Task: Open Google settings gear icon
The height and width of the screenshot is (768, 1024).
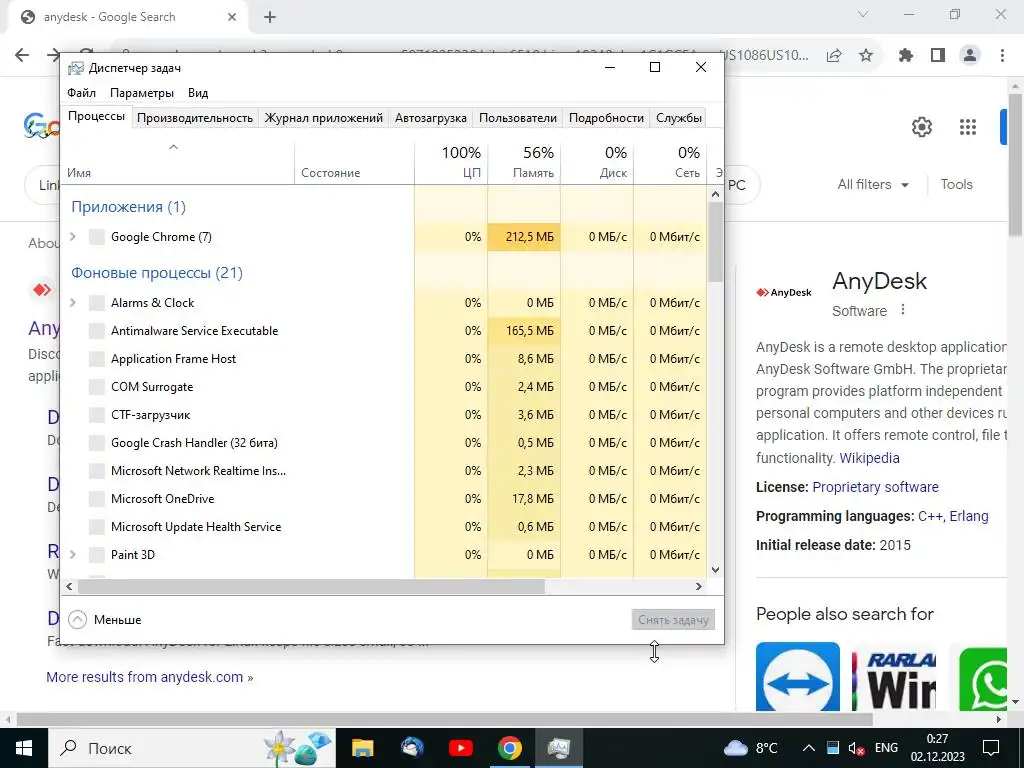Action: tap(921, 127)
